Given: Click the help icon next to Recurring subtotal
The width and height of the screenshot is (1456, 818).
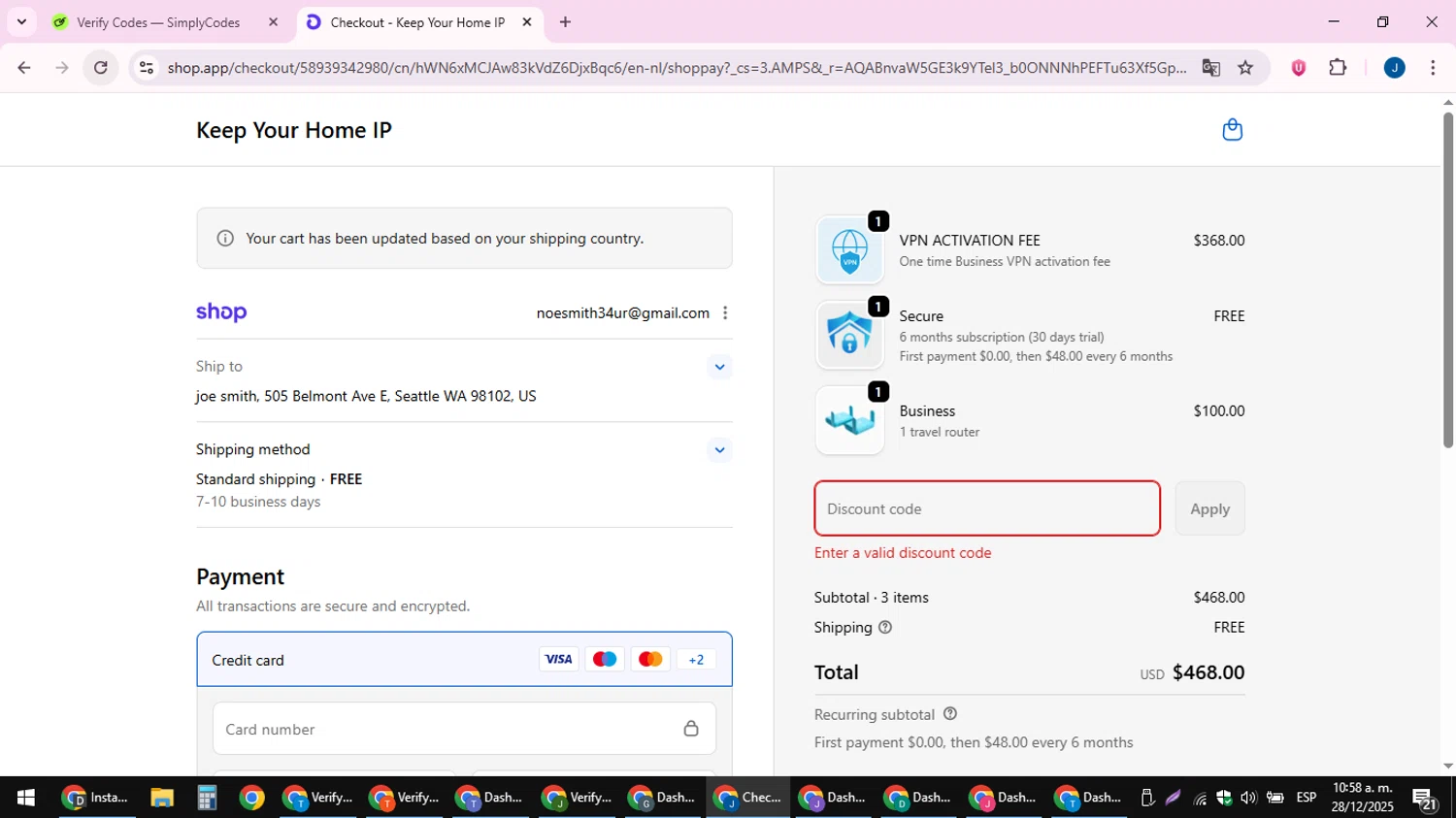Looking at the screenshot, I should pos(950,713).
